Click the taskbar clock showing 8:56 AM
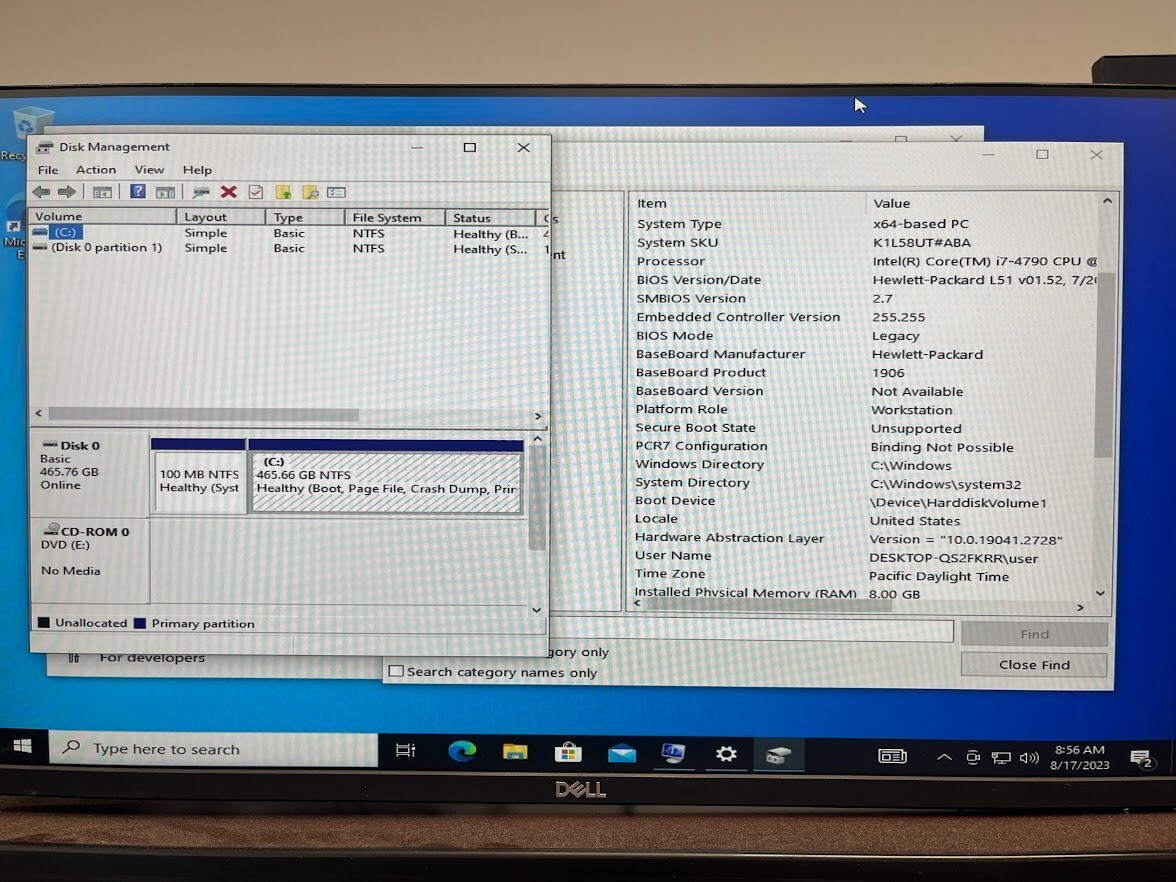This screenshot has height=882, width=1176. point(1080,758)
